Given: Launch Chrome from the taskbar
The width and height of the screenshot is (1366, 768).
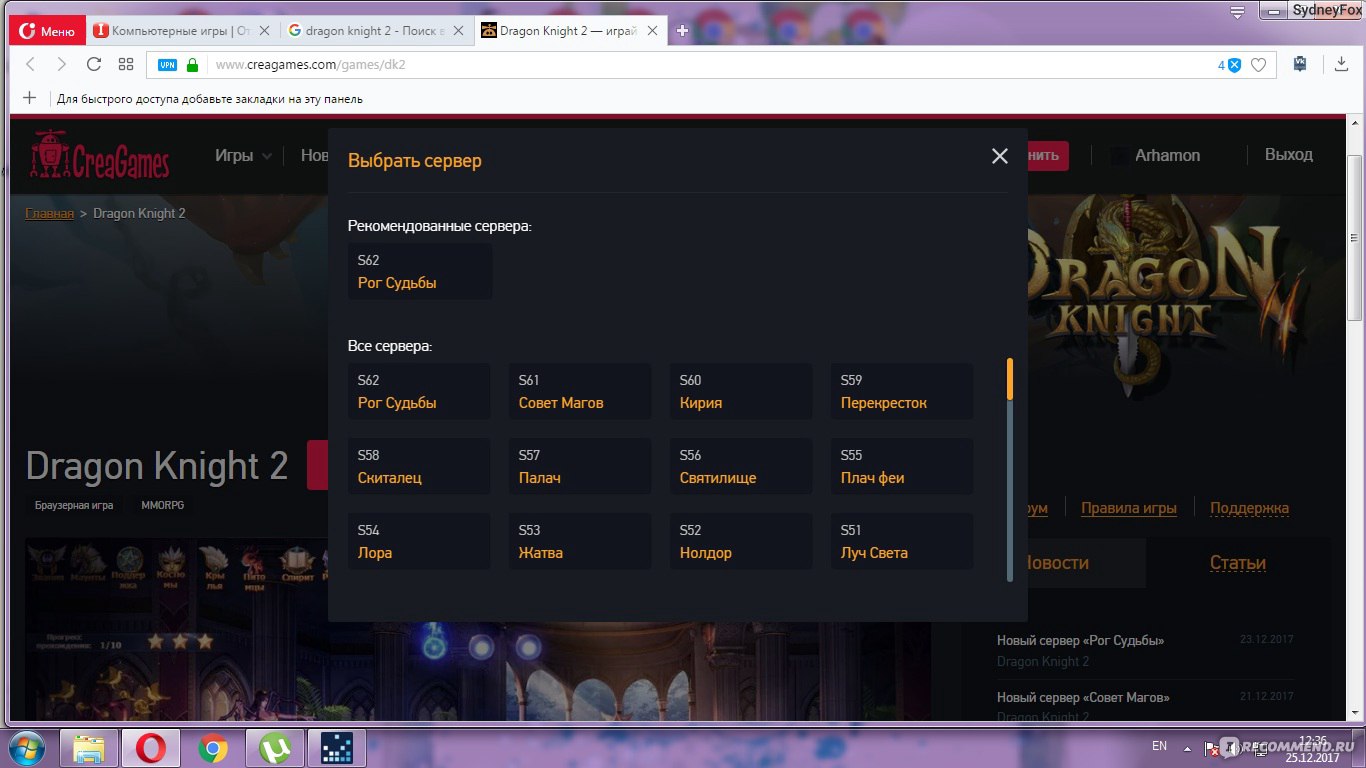Looking at the screenshot, I should coord(212,748).
